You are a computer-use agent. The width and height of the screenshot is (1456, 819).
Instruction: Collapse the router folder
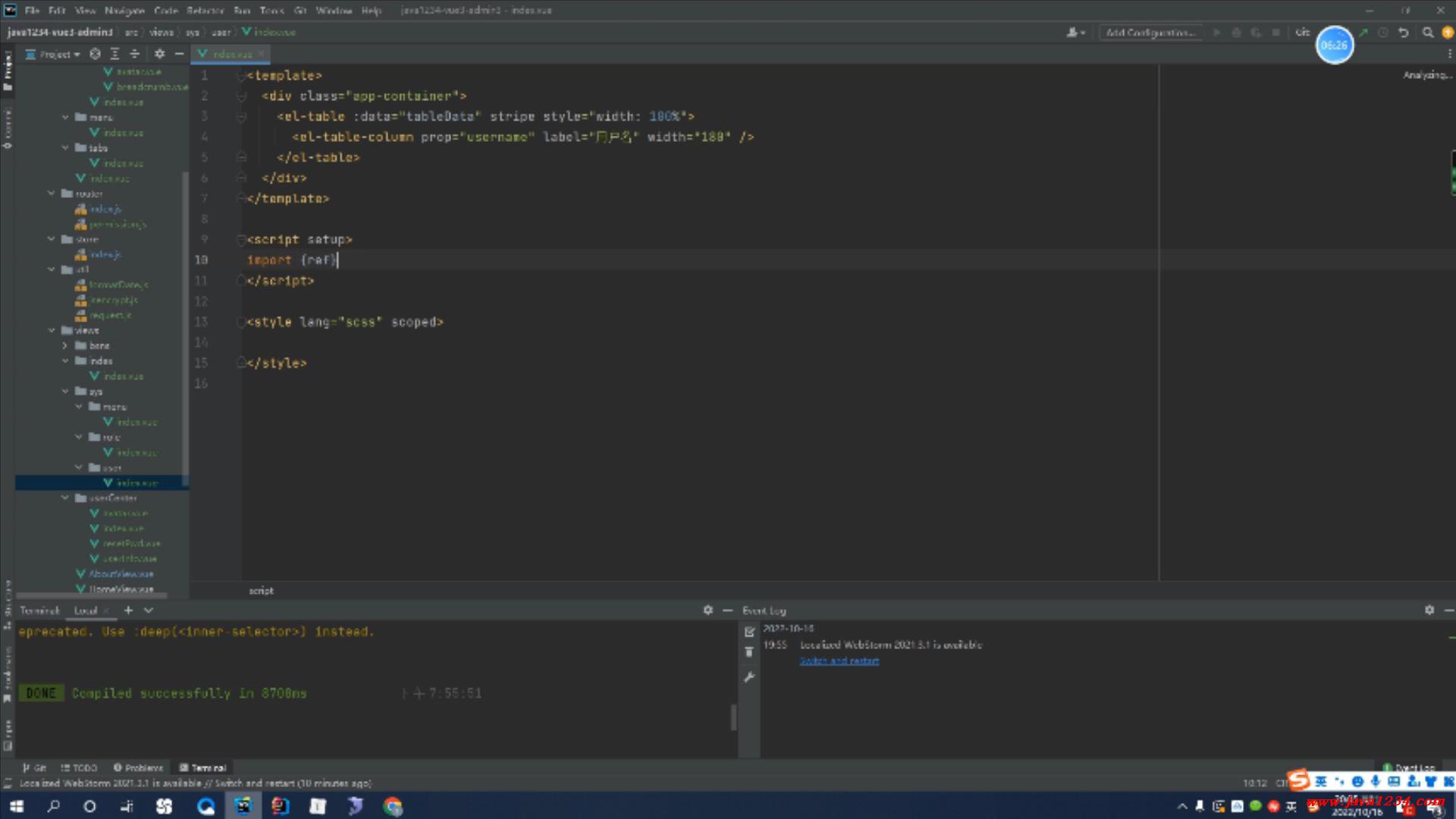51,193
